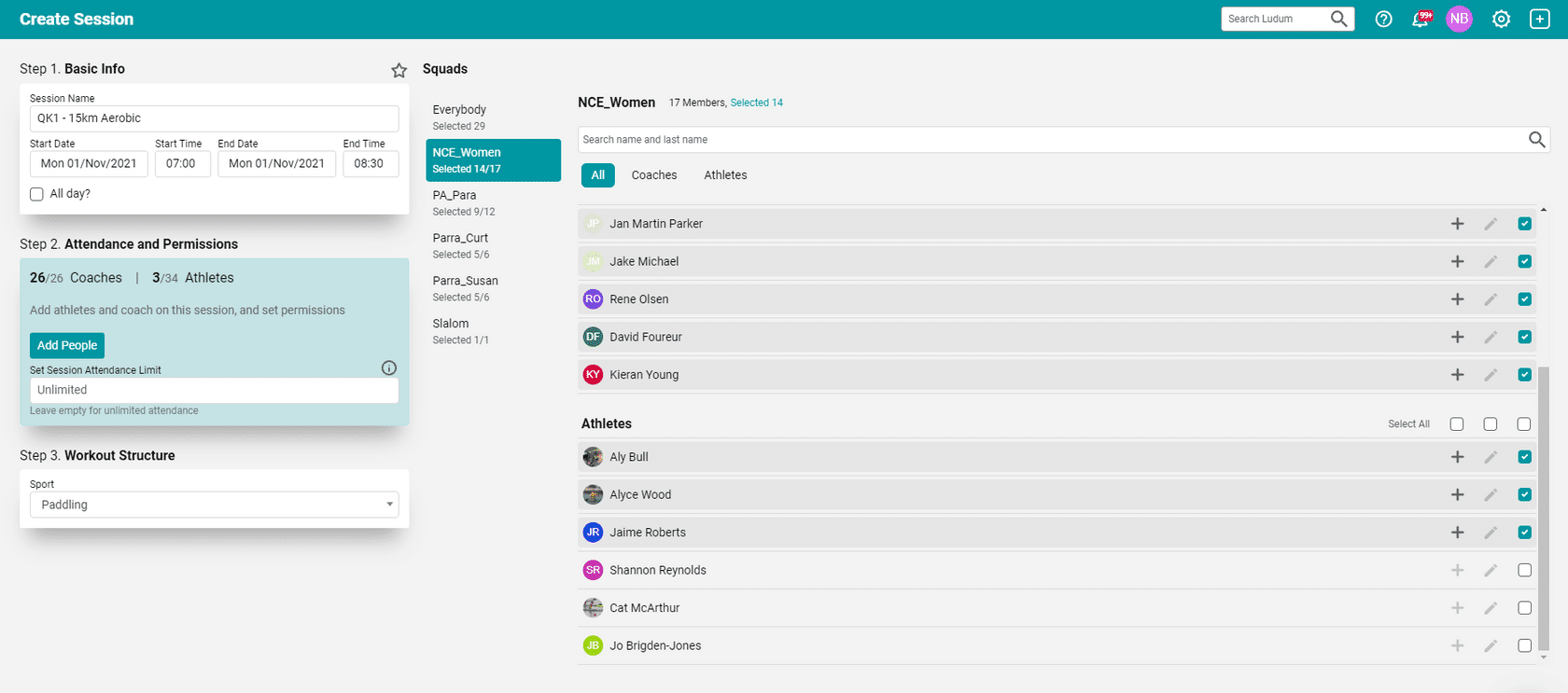The width and height of the screenshot is (1568, 693).
Task: Click the pencil icon for Jake Michael
Action: (1491, 261)
